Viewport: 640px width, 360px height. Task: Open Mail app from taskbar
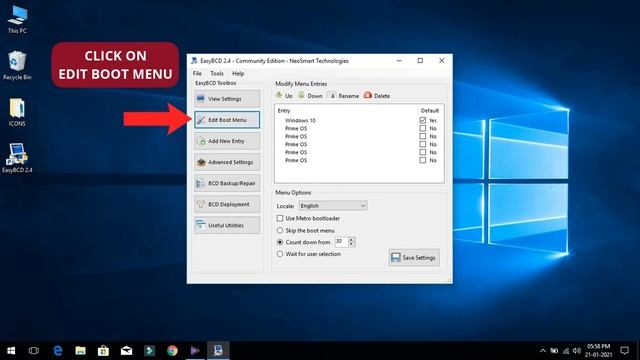pos(126,351)
